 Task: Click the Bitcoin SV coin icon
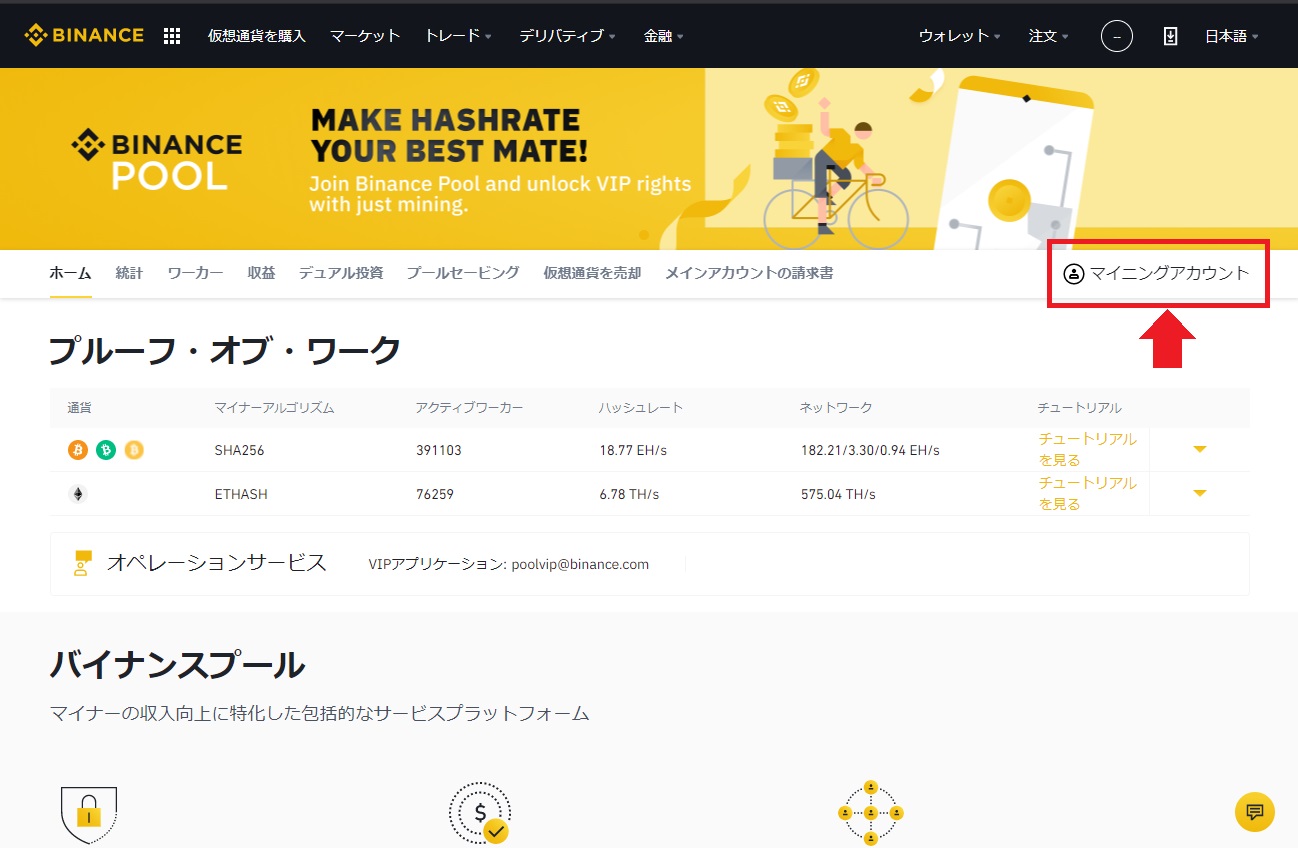click(134, 450)
